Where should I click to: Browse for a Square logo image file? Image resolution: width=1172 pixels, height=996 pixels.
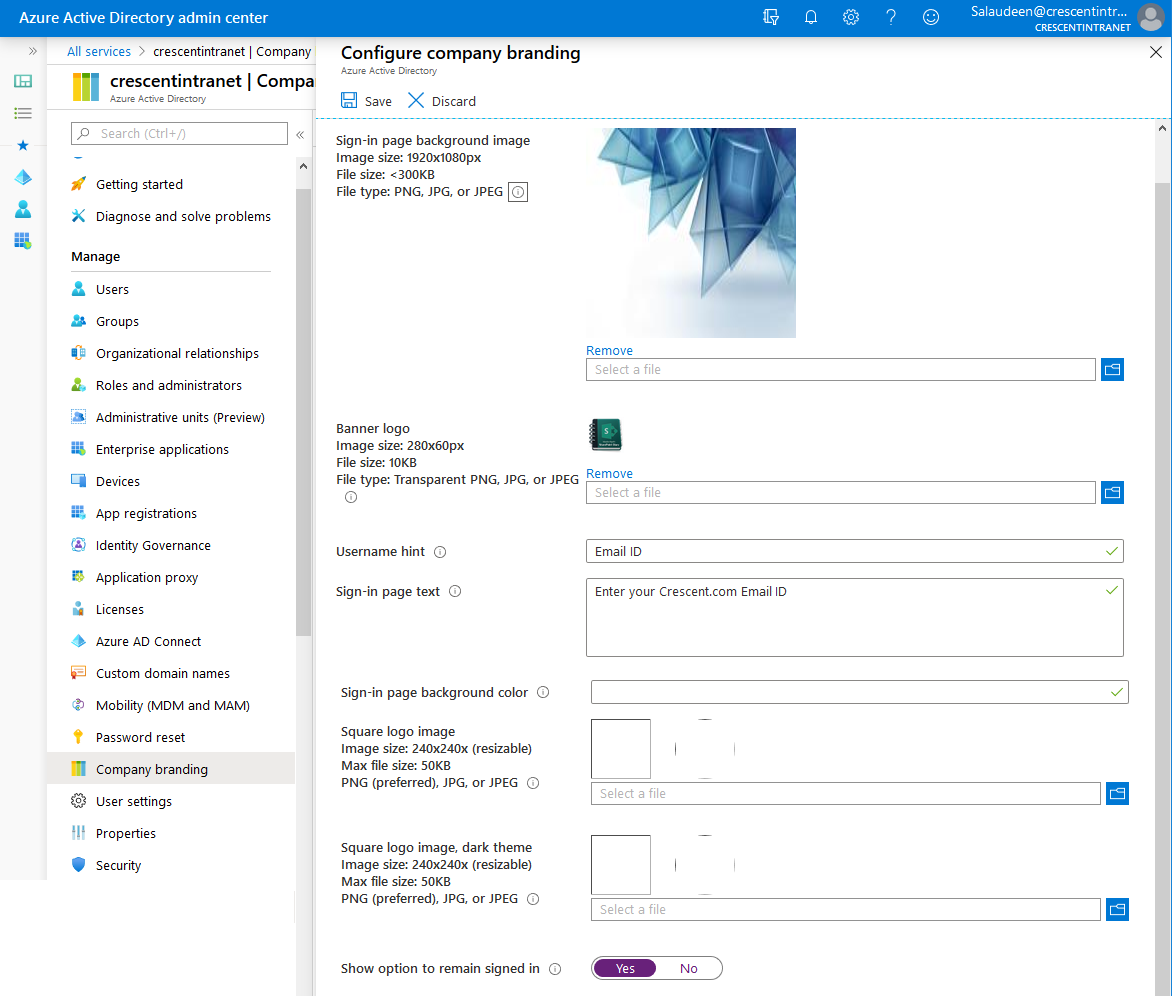point(1117,793)
